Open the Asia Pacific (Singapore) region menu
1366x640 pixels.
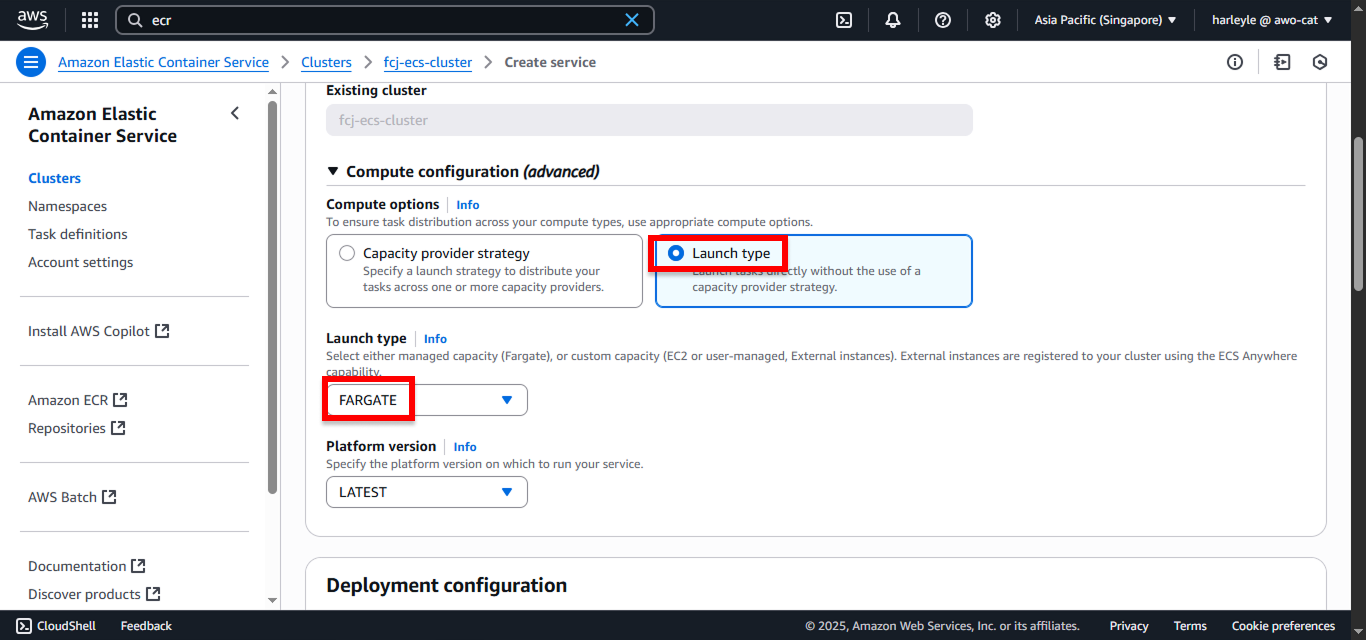tap(1105, 20)
